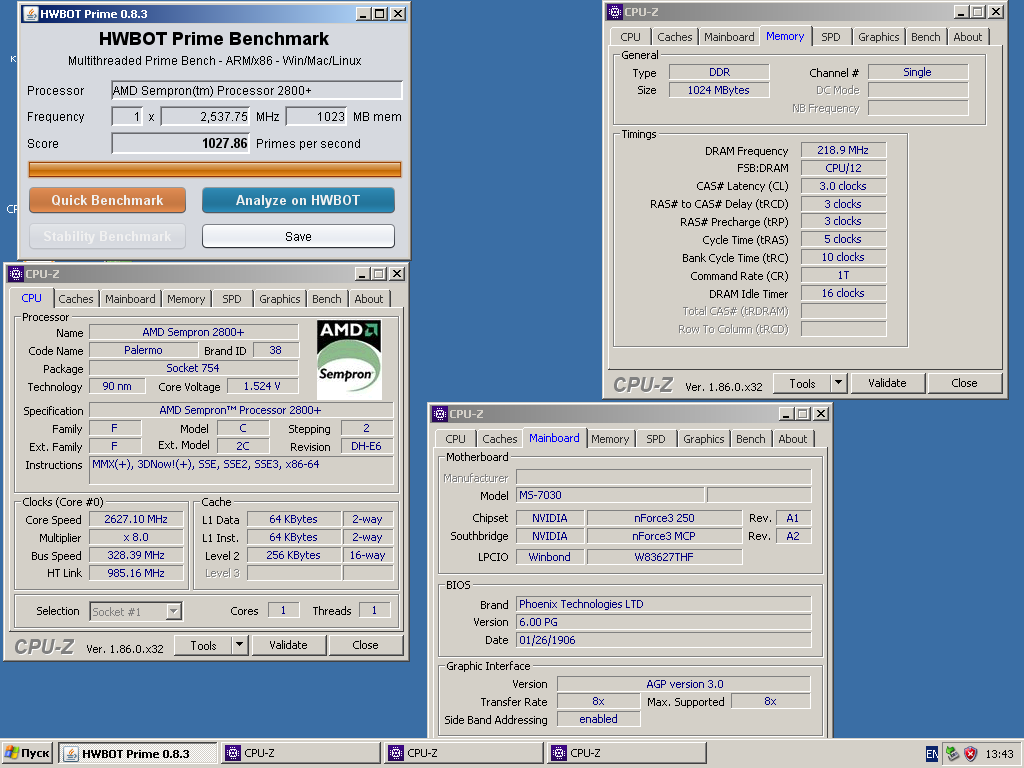Open the Socket #1 selection combo box
The height and width of the screenshot is (768, 1024).
136,611
